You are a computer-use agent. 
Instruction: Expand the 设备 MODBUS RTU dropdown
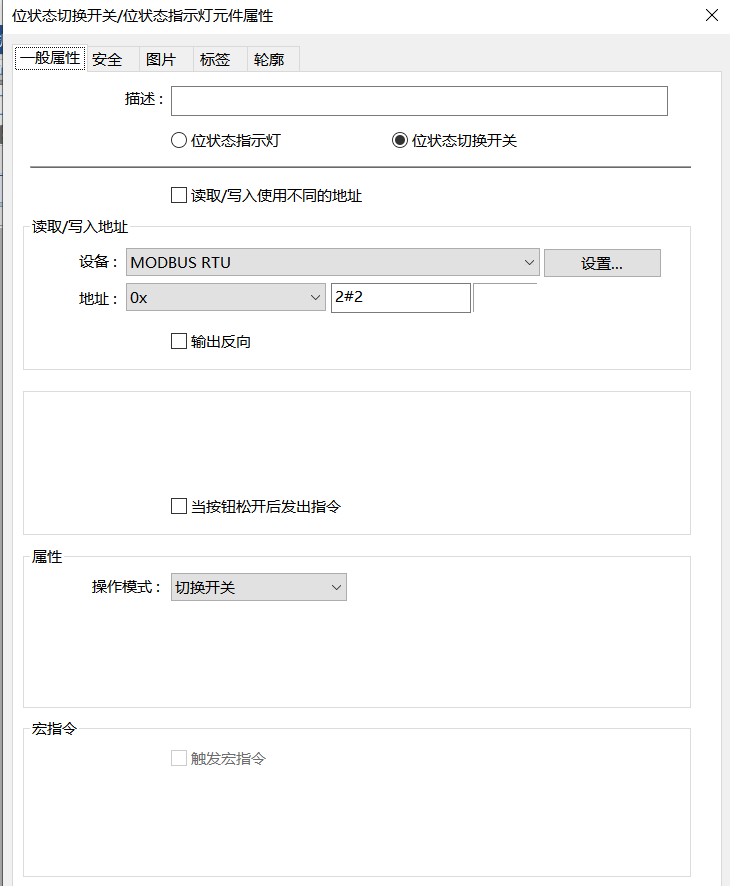[333, 263]
